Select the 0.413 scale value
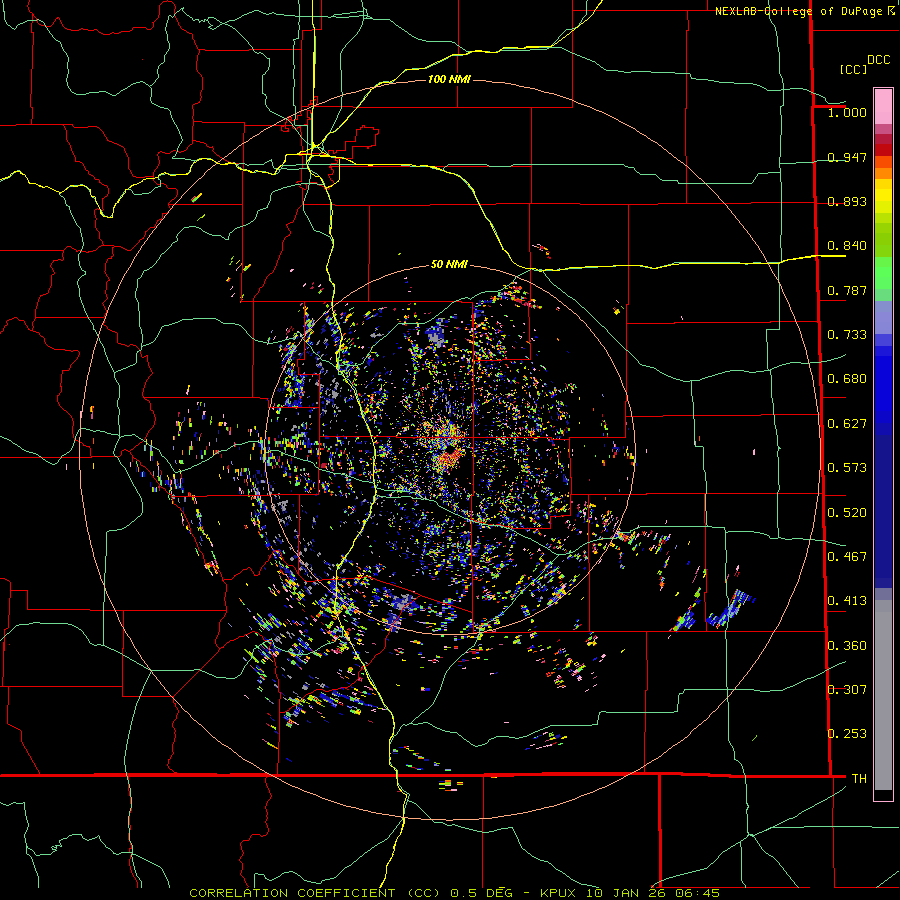 [847, 601]
